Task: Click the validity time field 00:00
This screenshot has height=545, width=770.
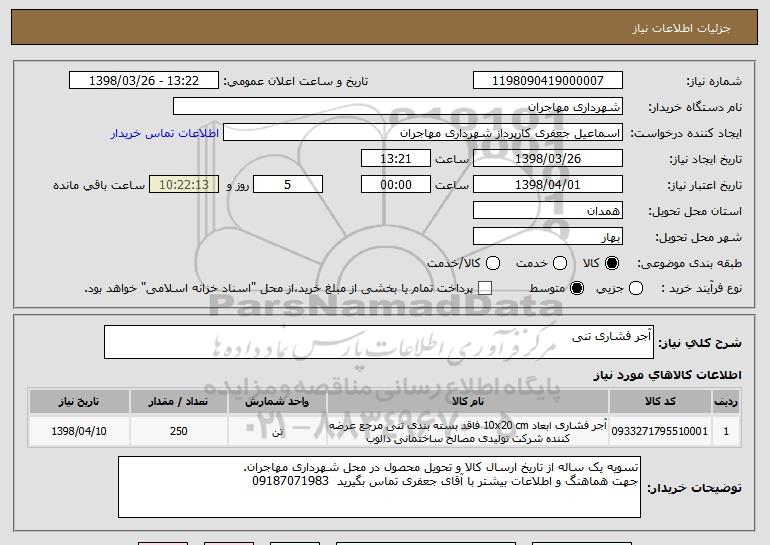Action: click(396, 185)
